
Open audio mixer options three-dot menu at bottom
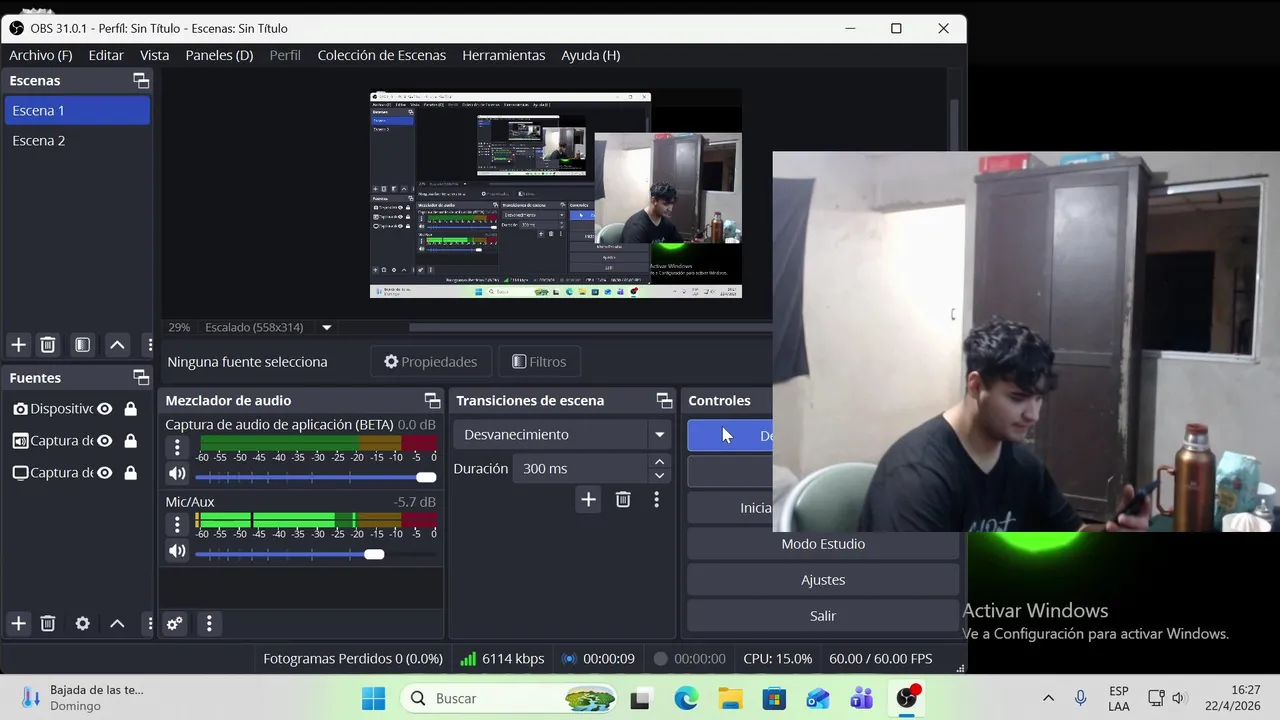[209, 624]
